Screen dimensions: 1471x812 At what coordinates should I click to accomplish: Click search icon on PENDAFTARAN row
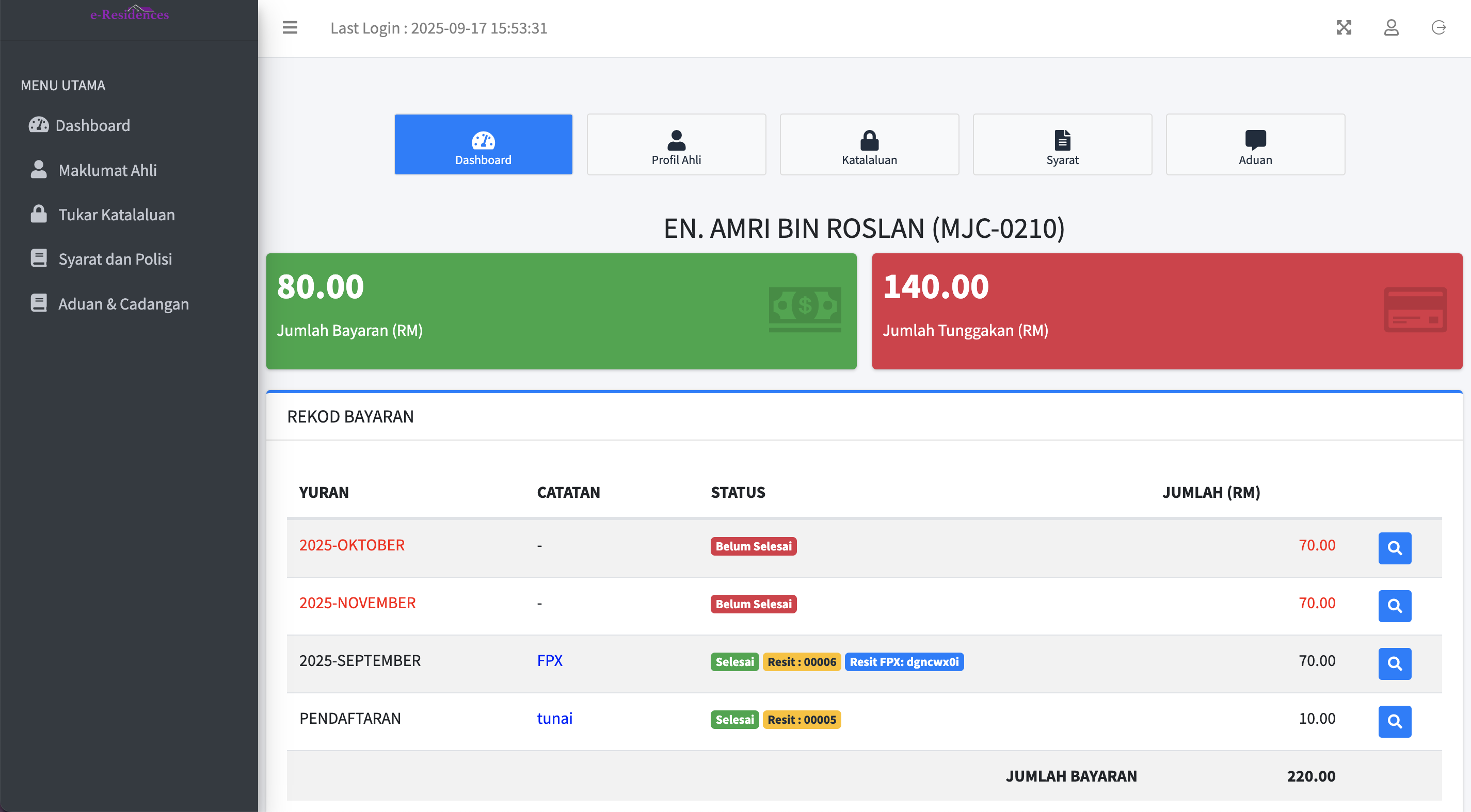[1394, 721]
